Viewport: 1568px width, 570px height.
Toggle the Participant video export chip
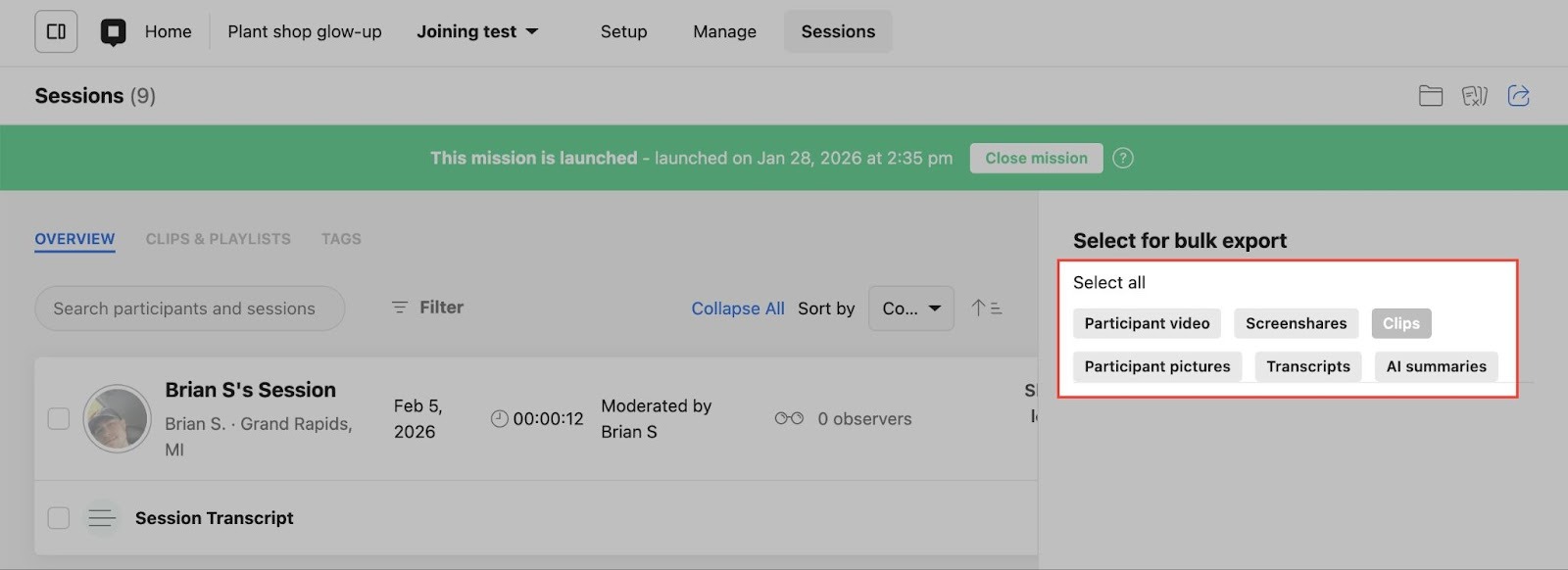[x=1147, y=323]
